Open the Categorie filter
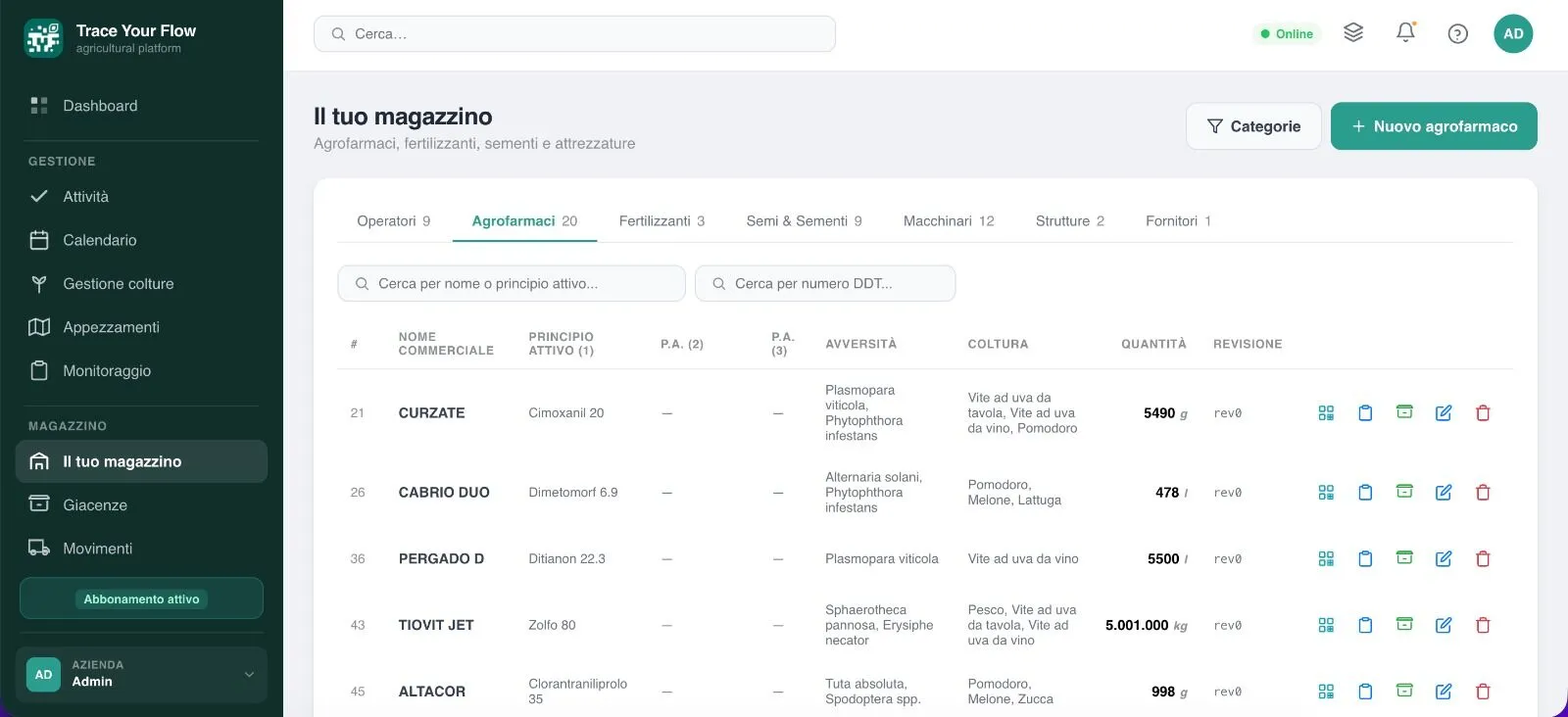 [1253, 126]
